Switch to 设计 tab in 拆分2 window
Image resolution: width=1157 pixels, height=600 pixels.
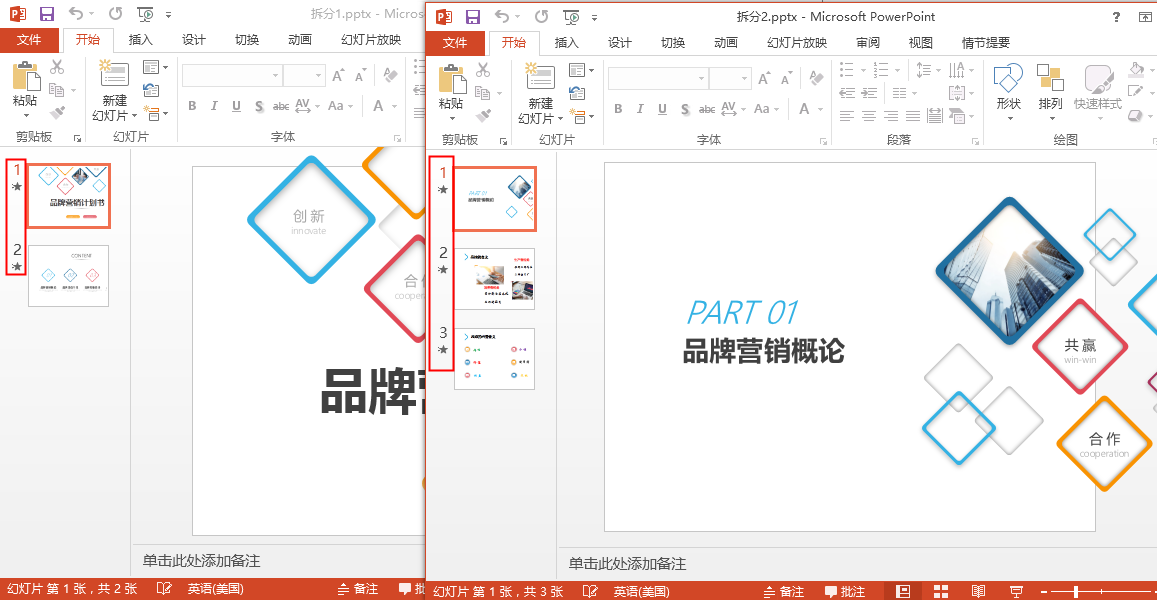pos(620,43)
